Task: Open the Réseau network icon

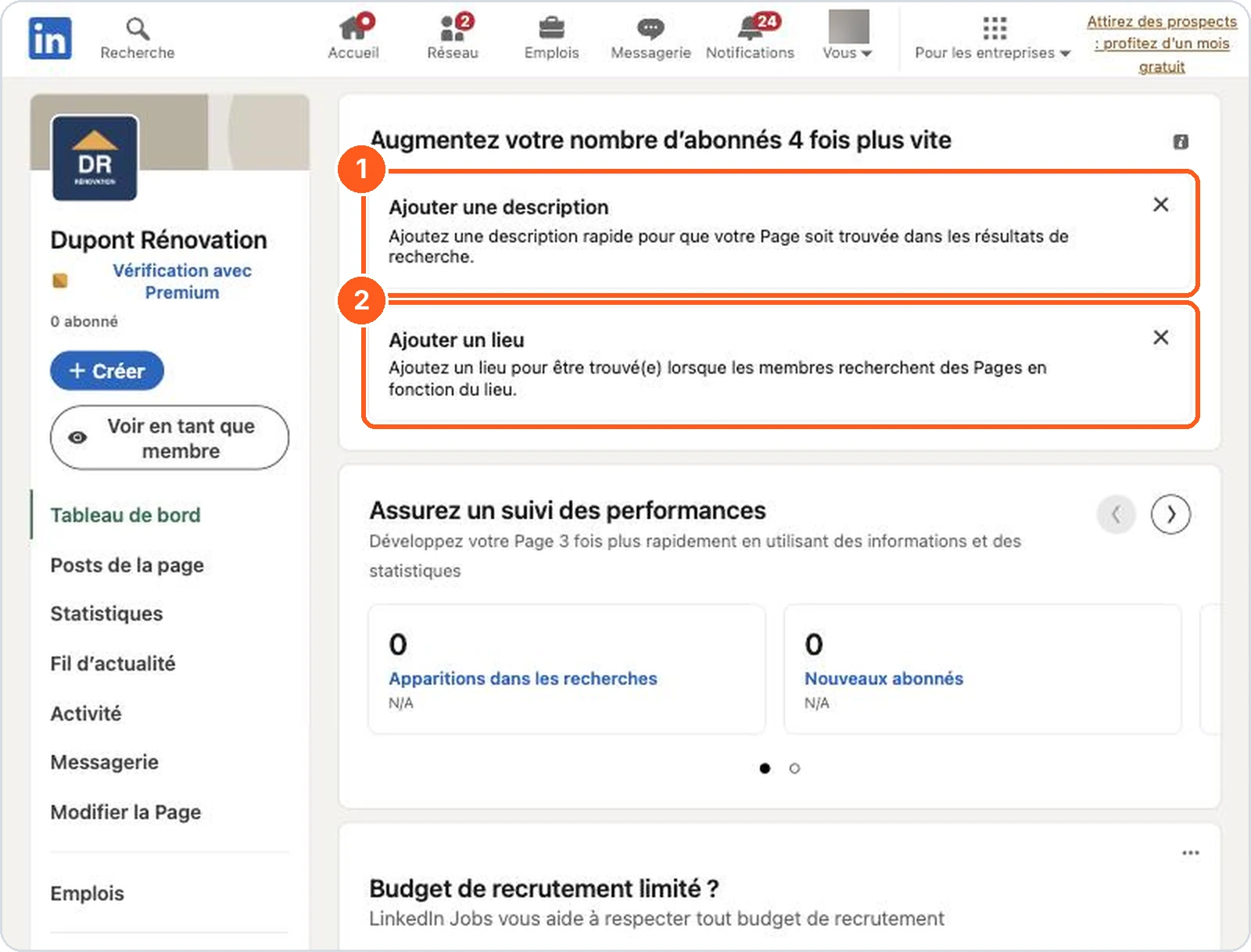Action: point(453,38)
